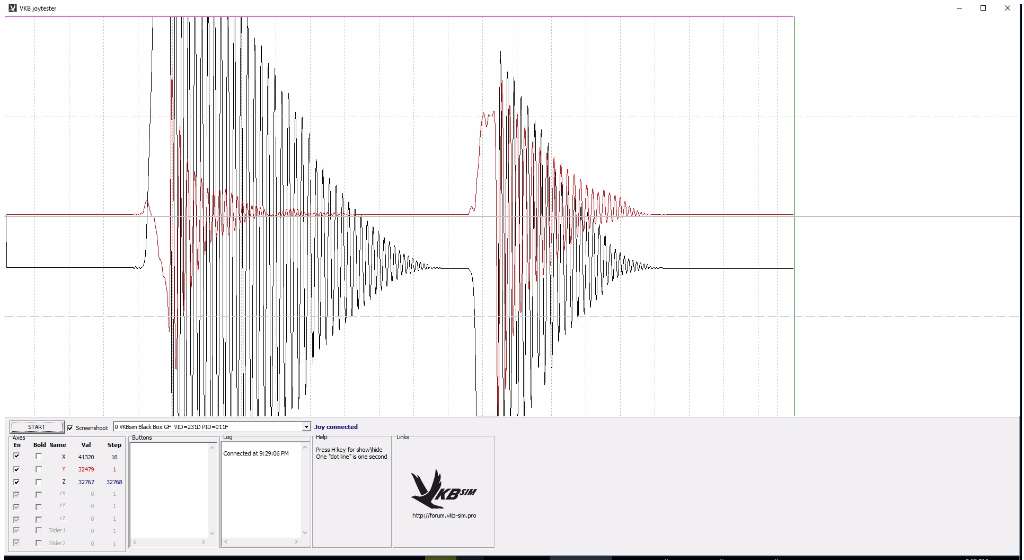Click the Buttons list scroll-right arrow
Image resolution: width=1024 pixels, height=560 pixels.
pyautogui.click(x=204, y=542)
